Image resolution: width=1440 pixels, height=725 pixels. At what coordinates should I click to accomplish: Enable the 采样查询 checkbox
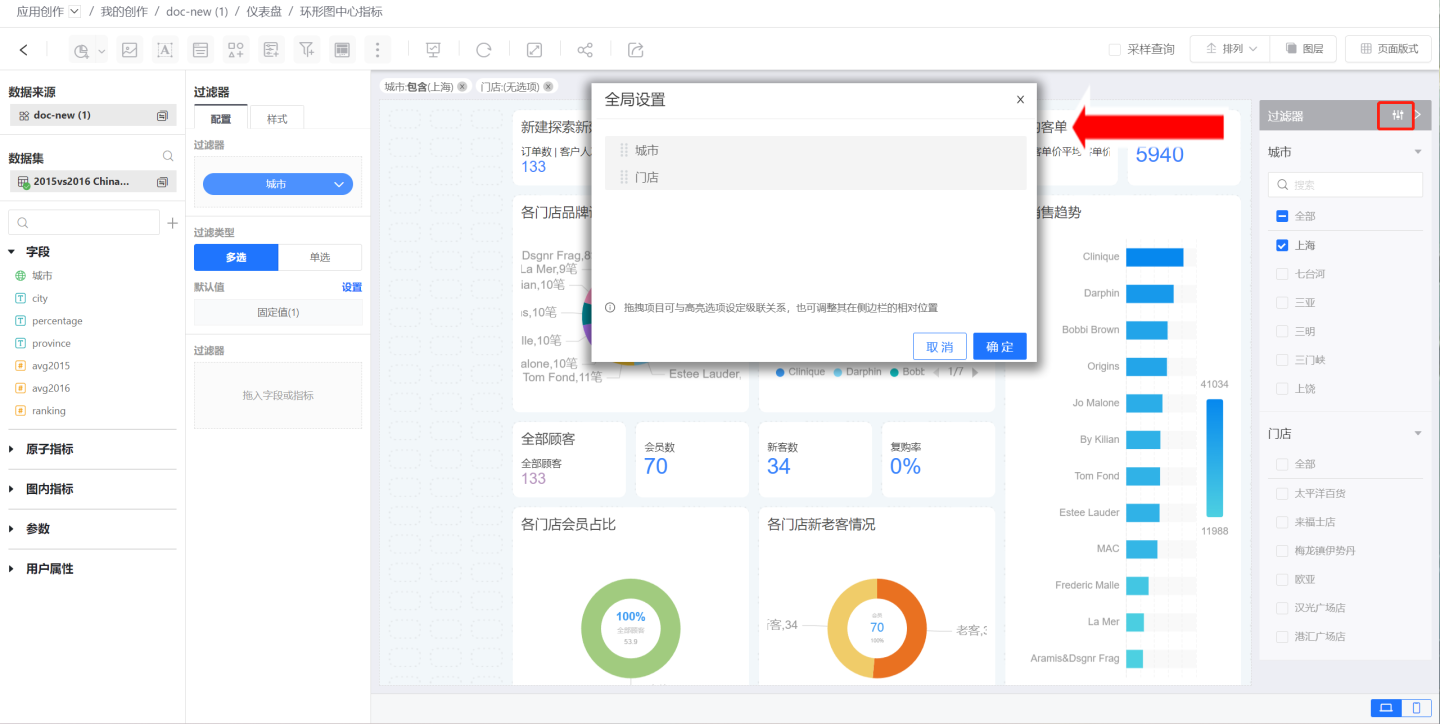click(1115, 49)
